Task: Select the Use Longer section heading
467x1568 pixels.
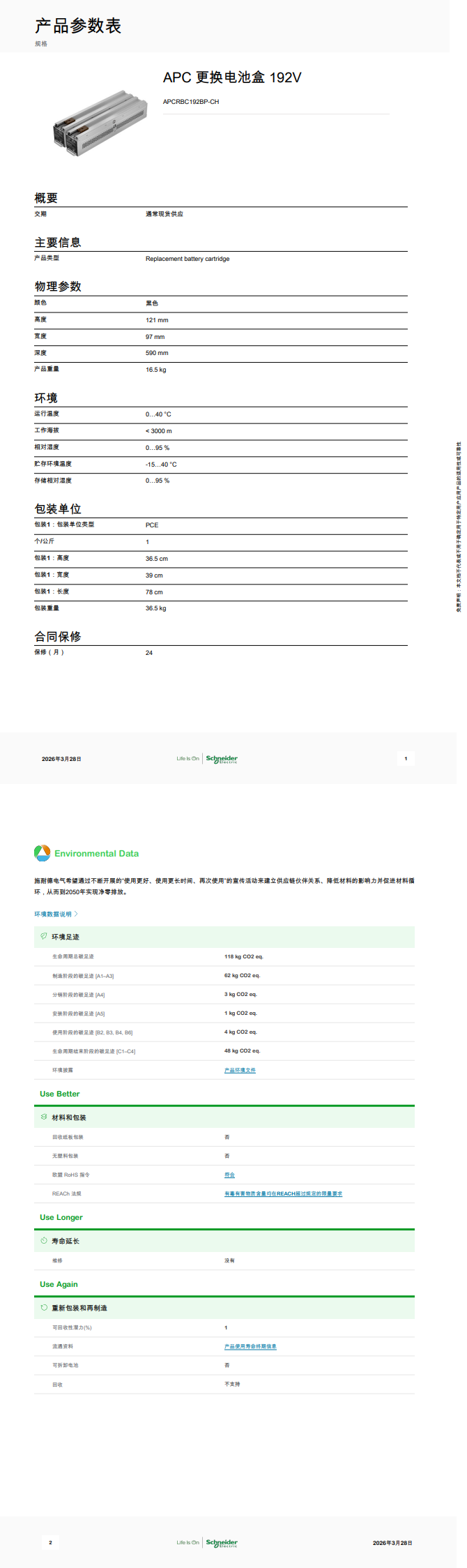Action: [x=61, y=1217]
